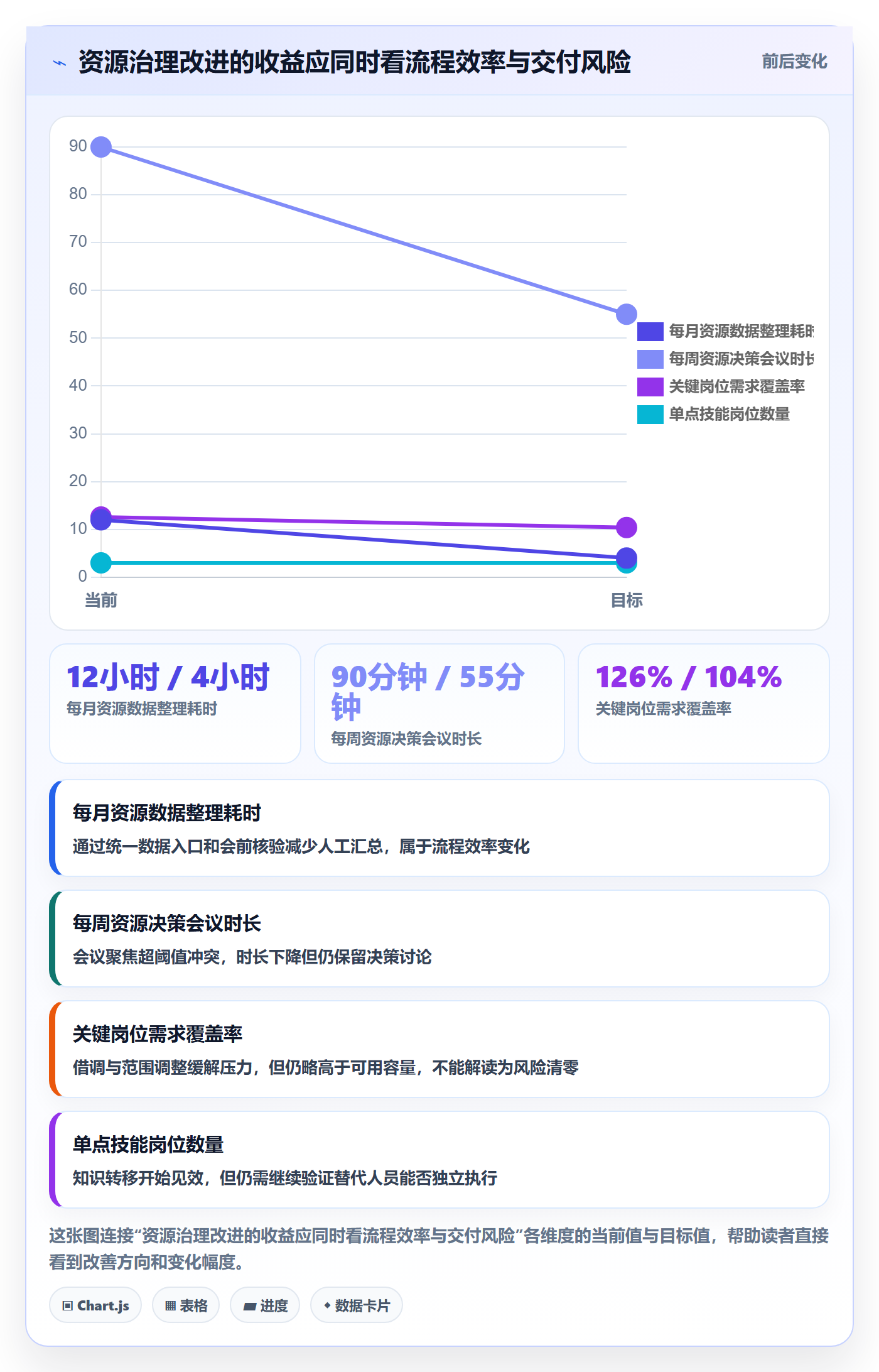
Task: Click the diamond icon in 数据卡片 chip
Action: coord(327,1305)
